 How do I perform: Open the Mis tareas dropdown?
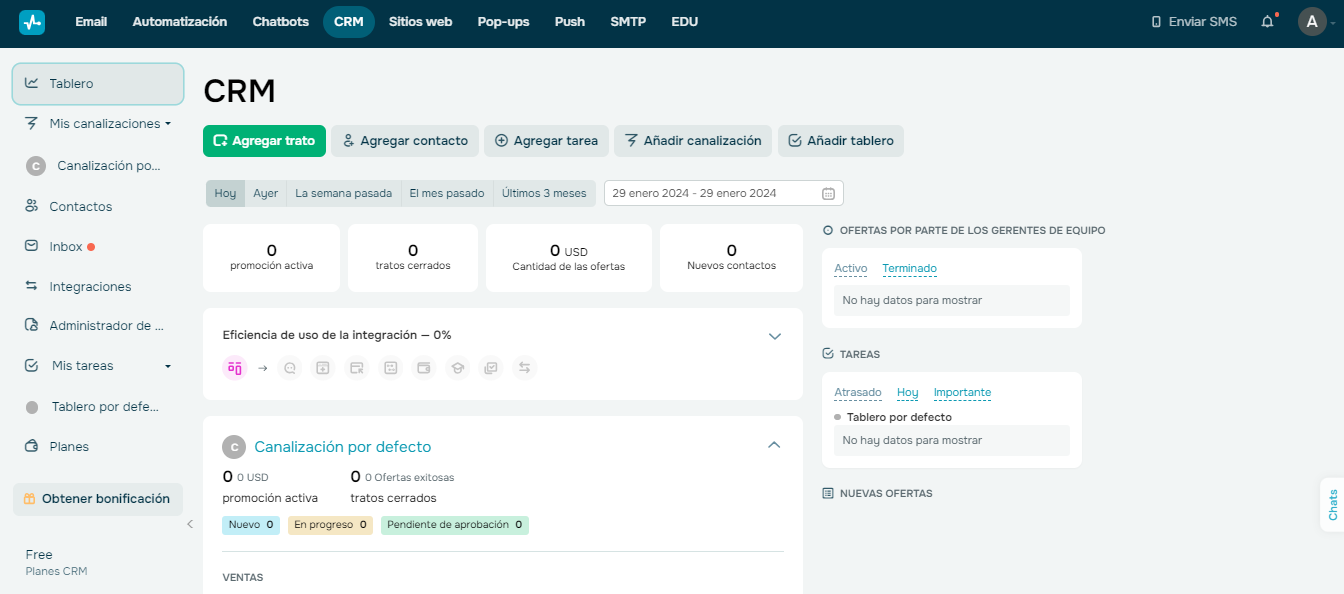coord(167,365)
